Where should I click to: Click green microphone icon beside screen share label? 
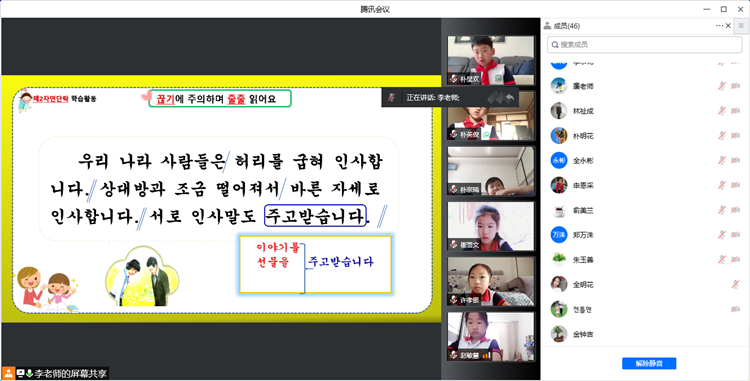tap(29, 373)
